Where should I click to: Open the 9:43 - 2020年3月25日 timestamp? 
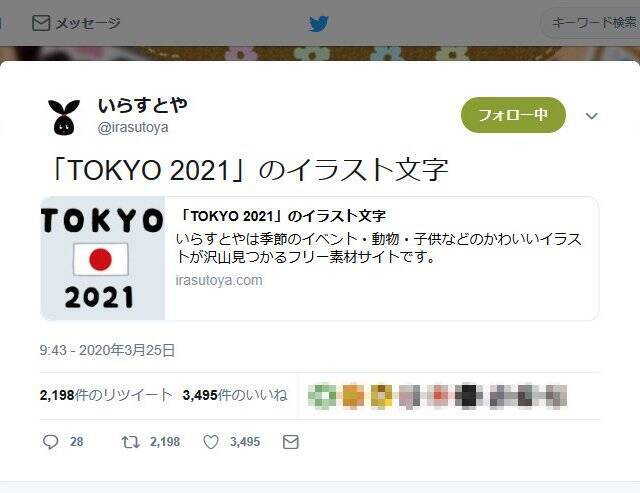coord(107,350)
